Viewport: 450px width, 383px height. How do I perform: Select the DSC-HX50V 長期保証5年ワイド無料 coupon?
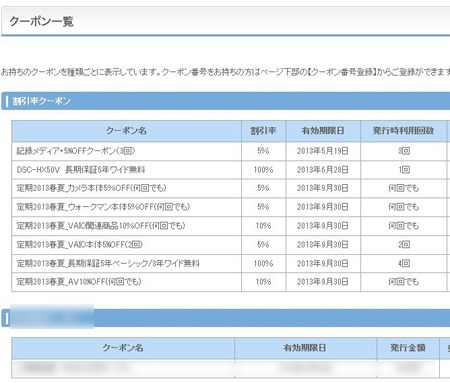[81, 170]
